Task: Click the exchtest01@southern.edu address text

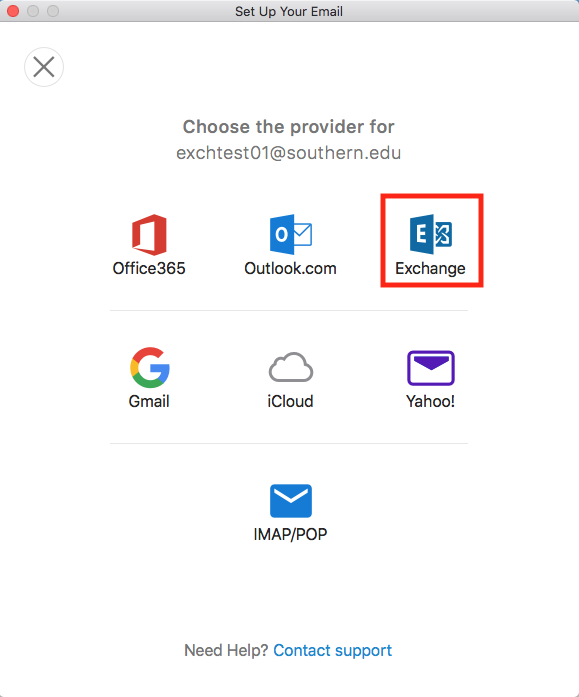Action: pyautogui.click(x=289, y=153)
